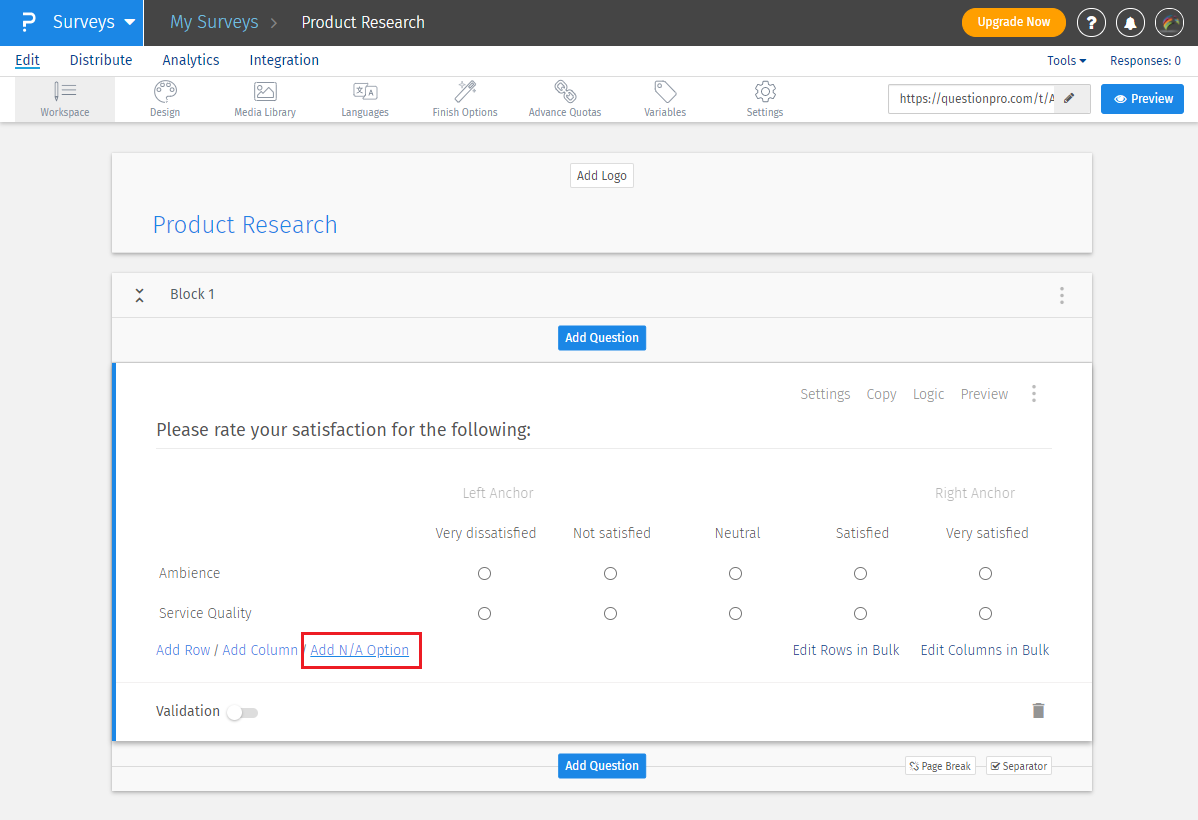1198x820 pixels.
Task: Open the Tools dropdown menu
Action: (1066, 60)
